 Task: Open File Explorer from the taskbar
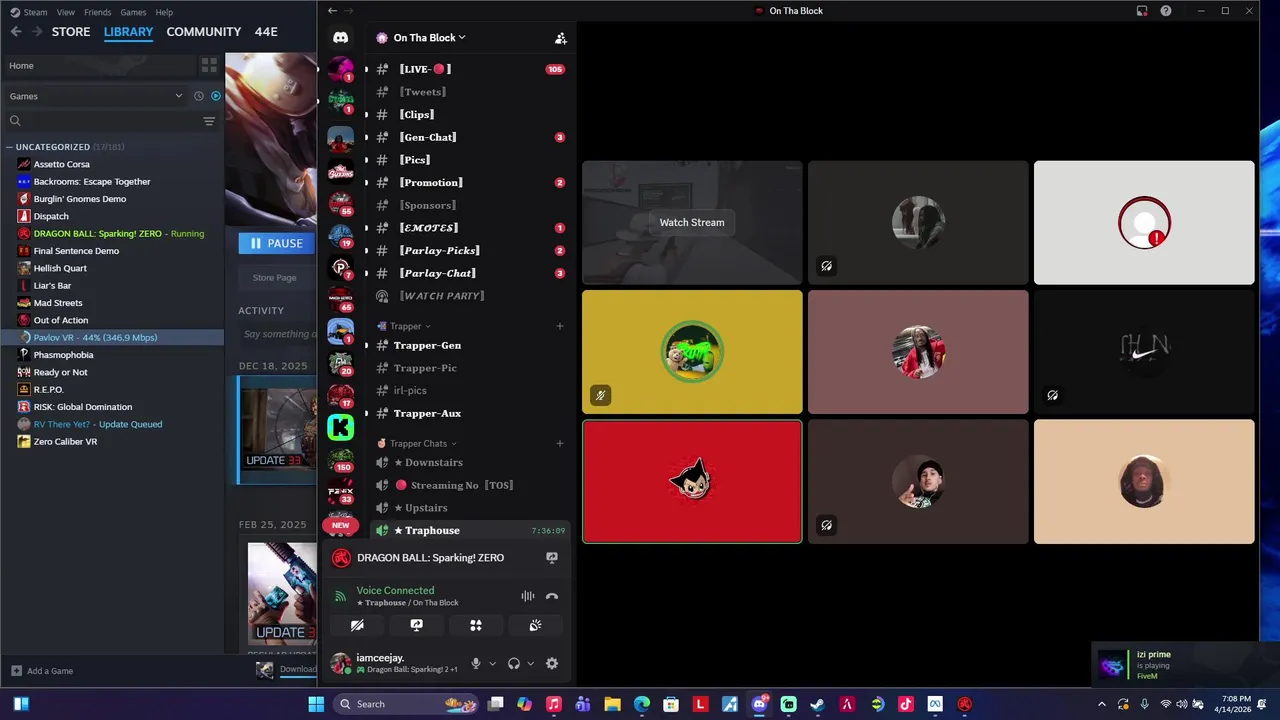click(x=612, y=704)
